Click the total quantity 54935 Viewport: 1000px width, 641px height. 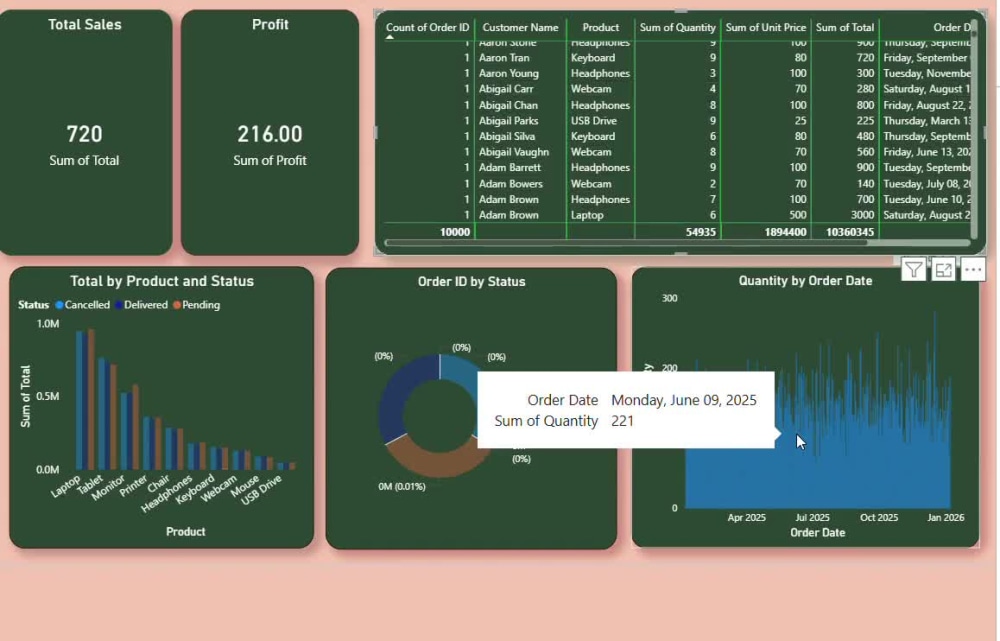(x=700, y=232)
